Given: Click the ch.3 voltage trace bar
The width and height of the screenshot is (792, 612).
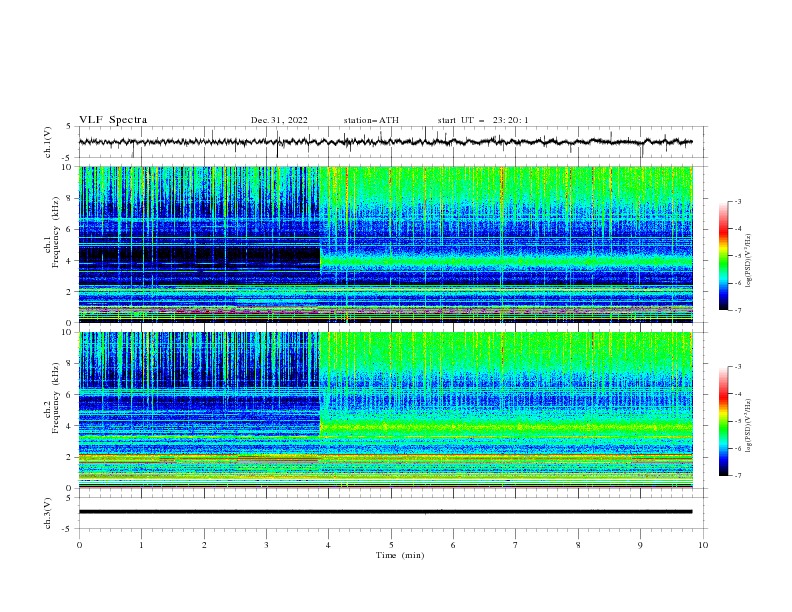Looking at the screenshot, I should (x=385, y=512).
